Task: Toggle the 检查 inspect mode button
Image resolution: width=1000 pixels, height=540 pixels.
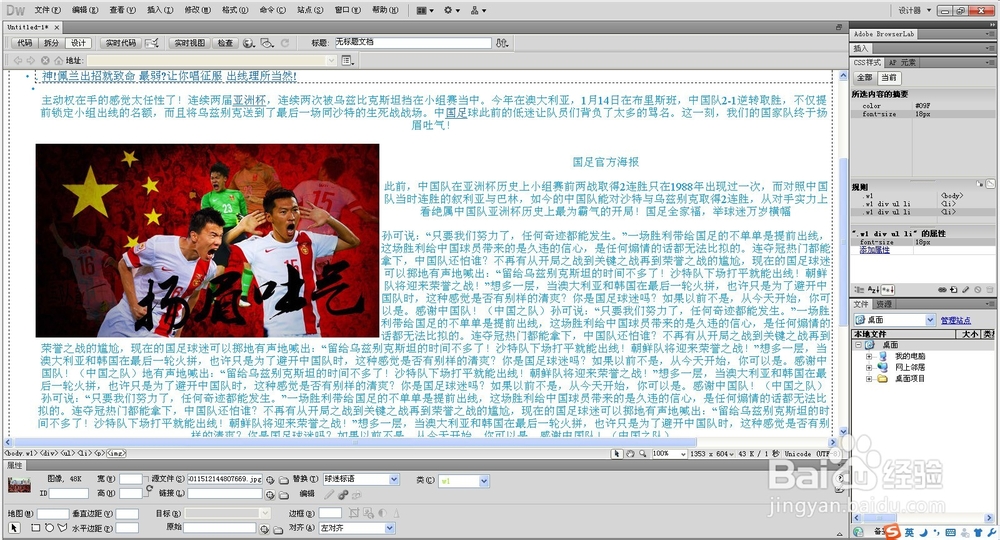Action: pos(225,43)
